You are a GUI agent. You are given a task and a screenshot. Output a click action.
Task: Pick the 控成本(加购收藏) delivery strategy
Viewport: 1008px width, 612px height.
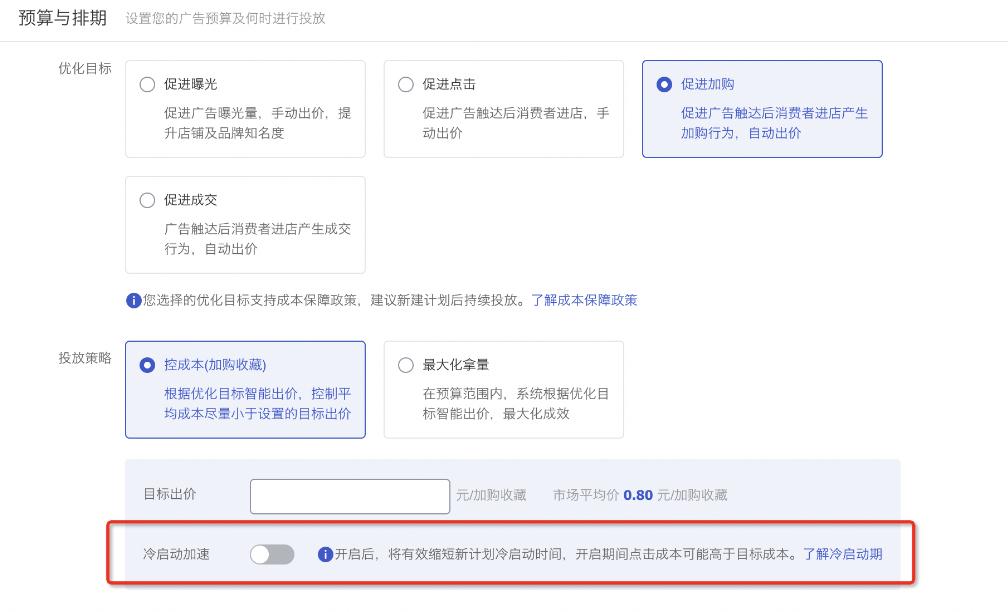point(148,366)
